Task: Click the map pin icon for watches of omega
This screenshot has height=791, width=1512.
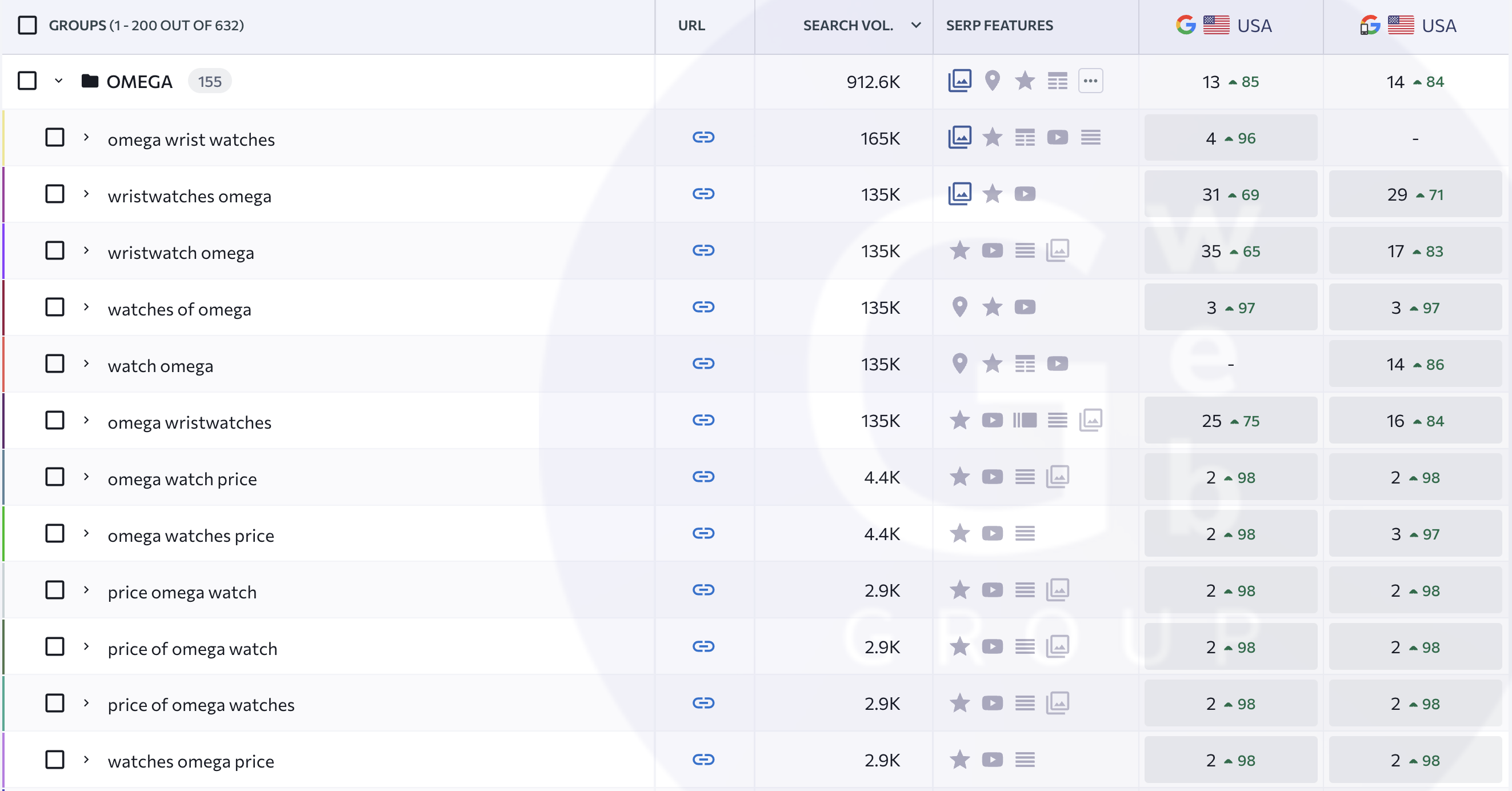Action: (959, 307)
